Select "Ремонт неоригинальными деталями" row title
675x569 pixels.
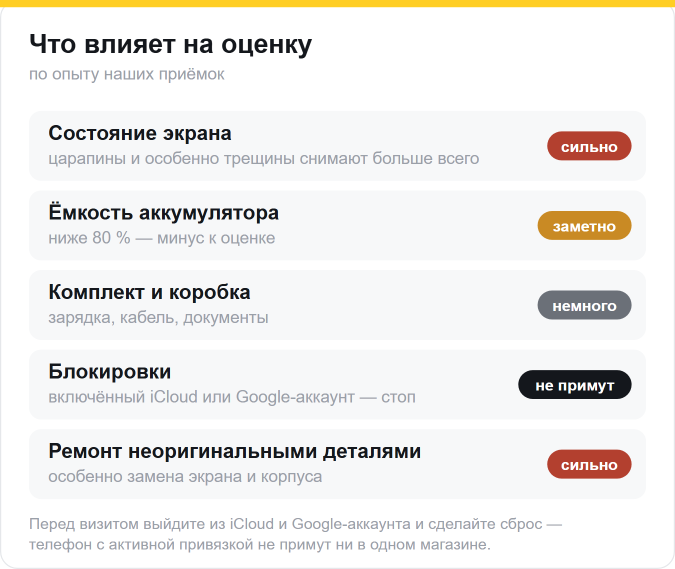[235, 451]
